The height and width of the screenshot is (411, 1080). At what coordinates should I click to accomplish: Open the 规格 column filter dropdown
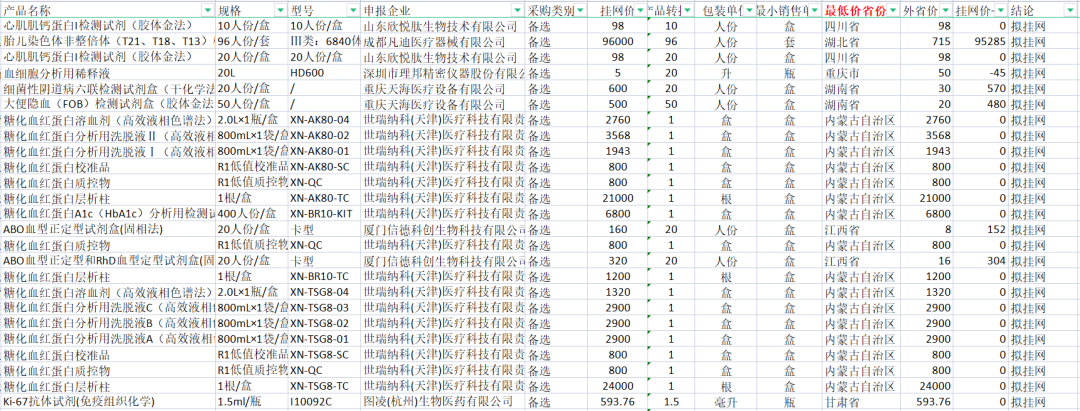280,10
